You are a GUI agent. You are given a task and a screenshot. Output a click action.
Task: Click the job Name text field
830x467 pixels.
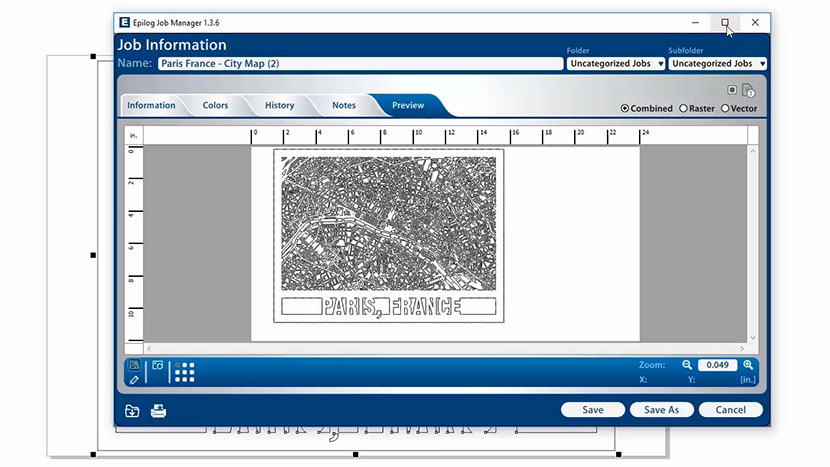point(360,63)
